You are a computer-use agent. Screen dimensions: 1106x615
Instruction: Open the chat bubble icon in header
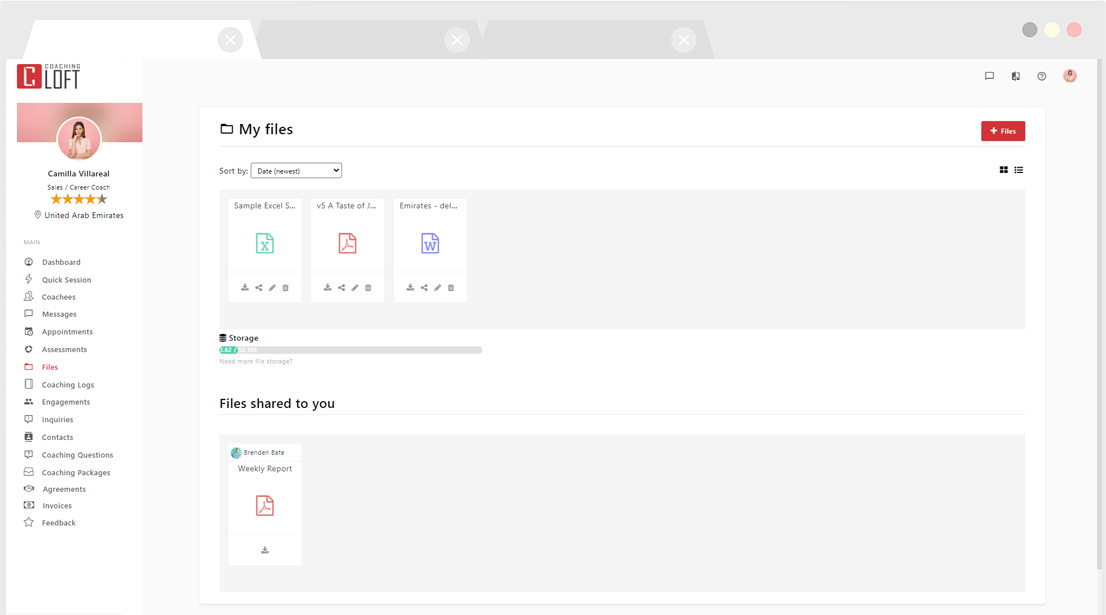click(x=989, y=76)
